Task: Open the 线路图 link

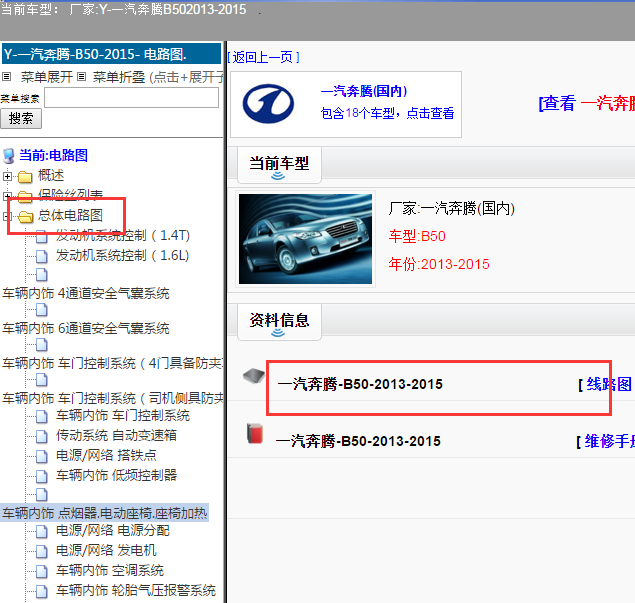Action: pyautogui.click(x=609, y=384)
